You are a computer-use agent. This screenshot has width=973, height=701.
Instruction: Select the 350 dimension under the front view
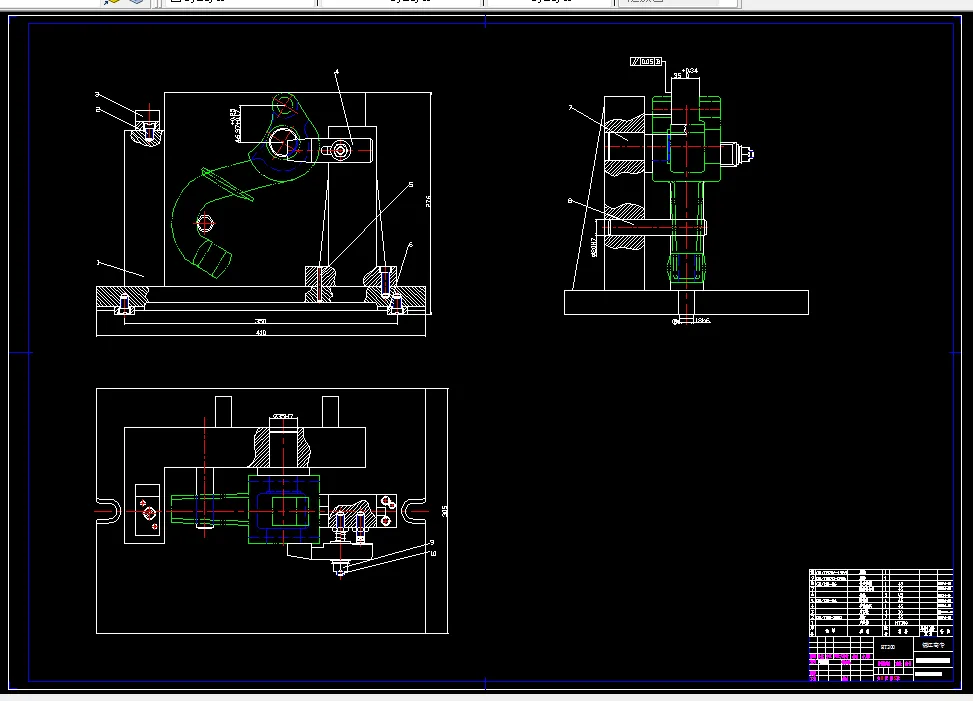tap(261, 321)
